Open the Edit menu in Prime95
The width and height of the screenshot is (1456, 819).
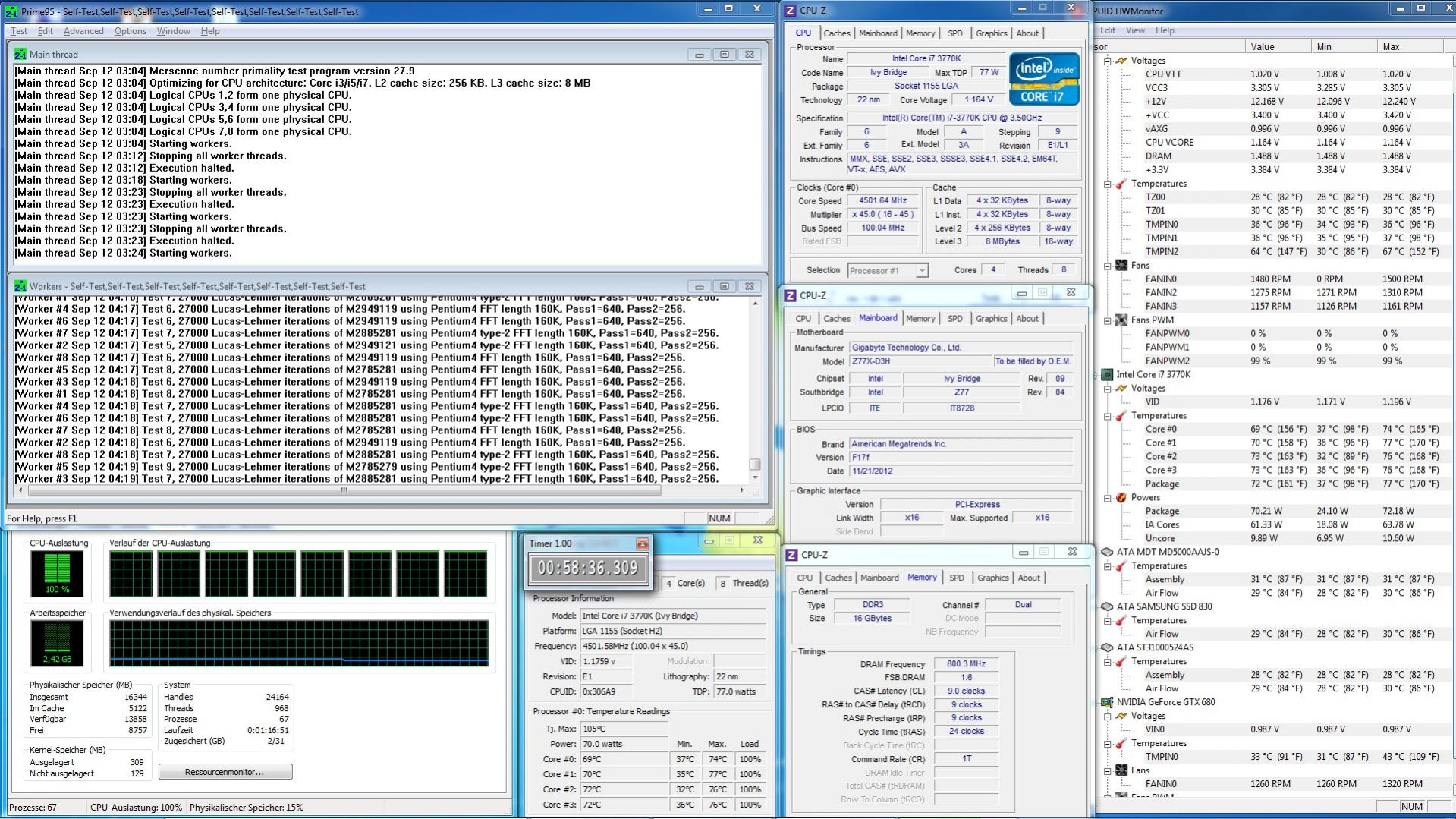tap(46, 31)
